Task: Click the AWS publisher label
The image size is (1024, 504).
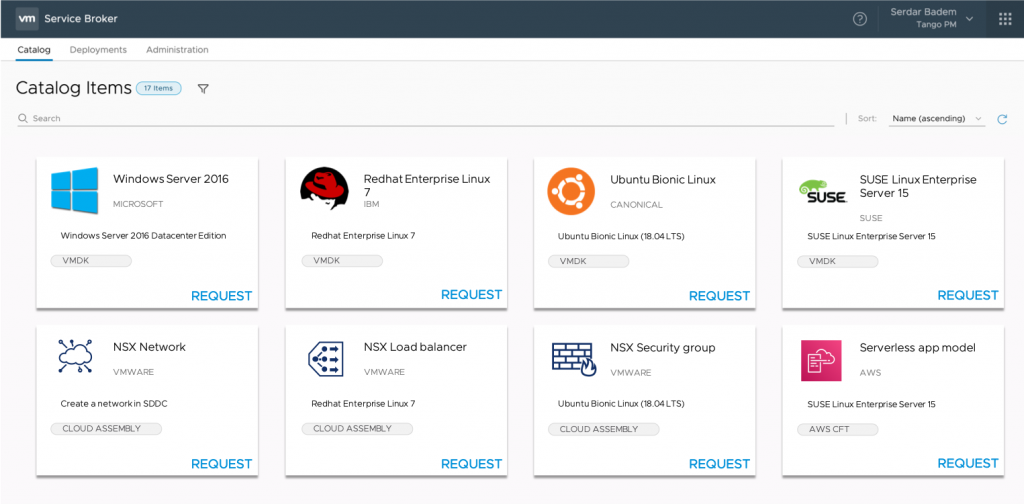Action: pos(871,373)
